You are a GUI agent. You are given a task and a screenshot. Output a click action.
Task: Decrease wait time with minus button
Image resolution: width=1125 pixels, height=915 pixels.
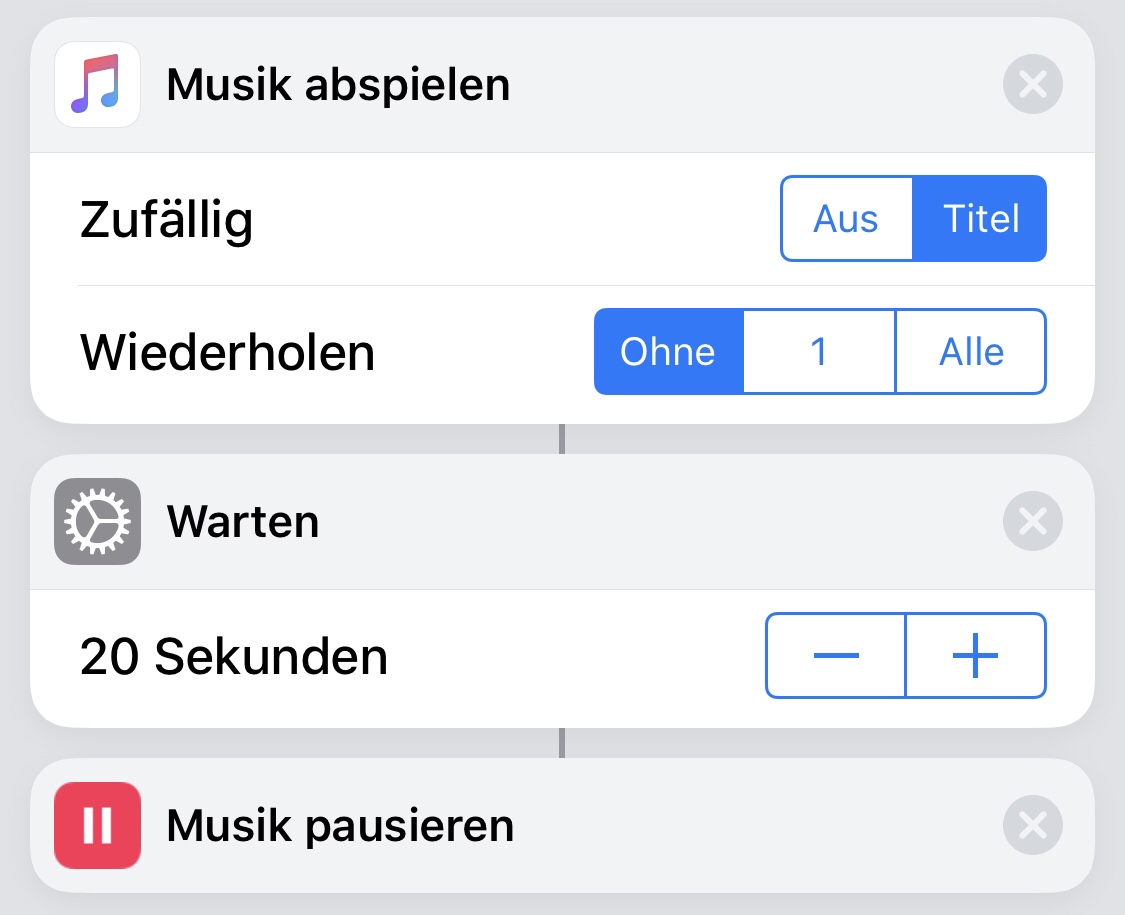point(836,656)
